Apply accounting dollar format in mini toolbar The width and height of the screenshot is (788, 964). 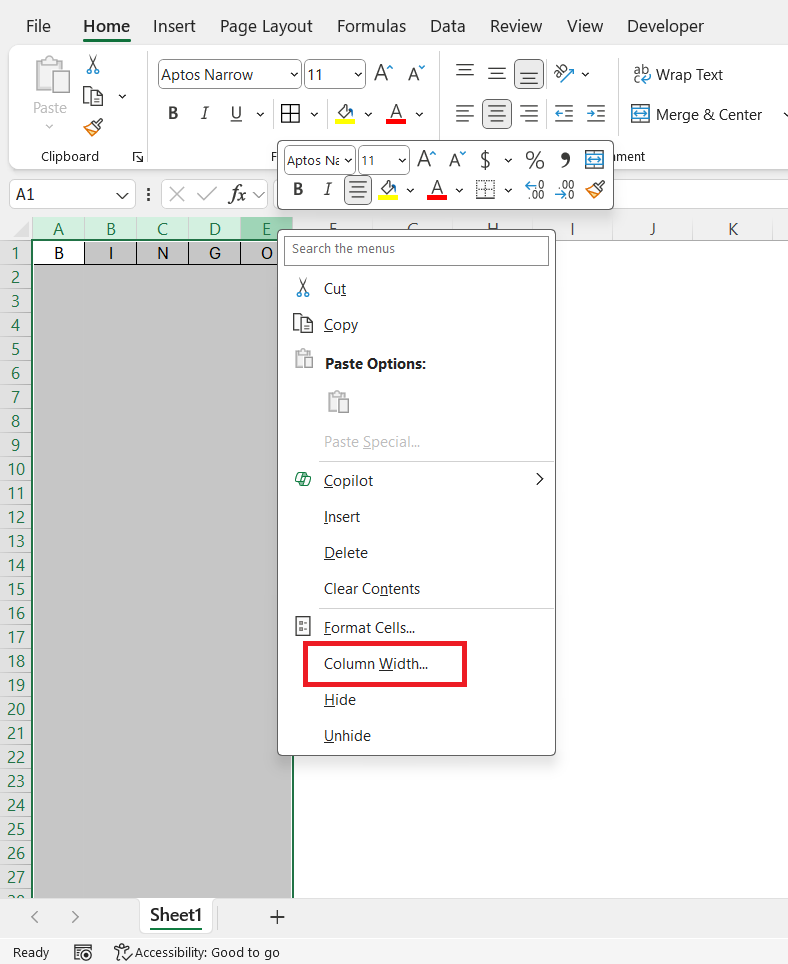[x=485, y=160]
